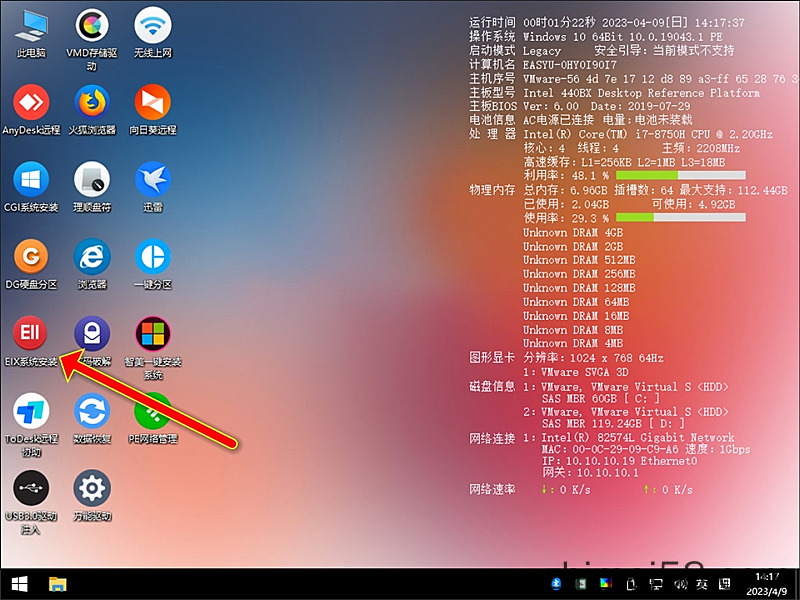Open 数据恢复 data recovery tool
Image resolution: width=800 pixels, height=600 pixels.
[x=92, y=418]
